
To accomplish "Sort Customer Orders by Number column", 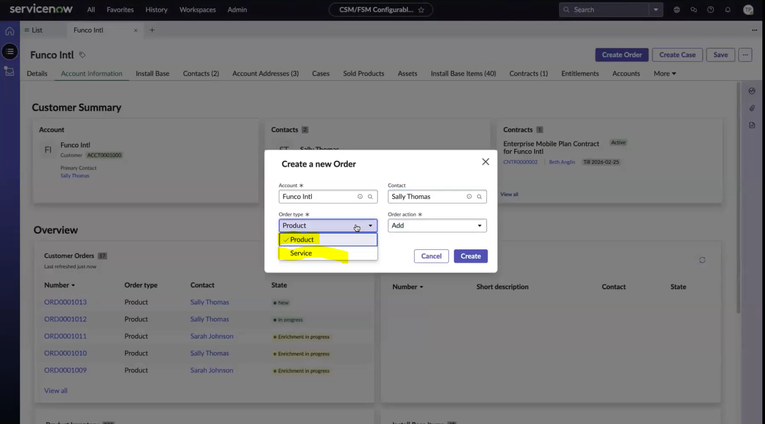I will (x=60, y=285).
